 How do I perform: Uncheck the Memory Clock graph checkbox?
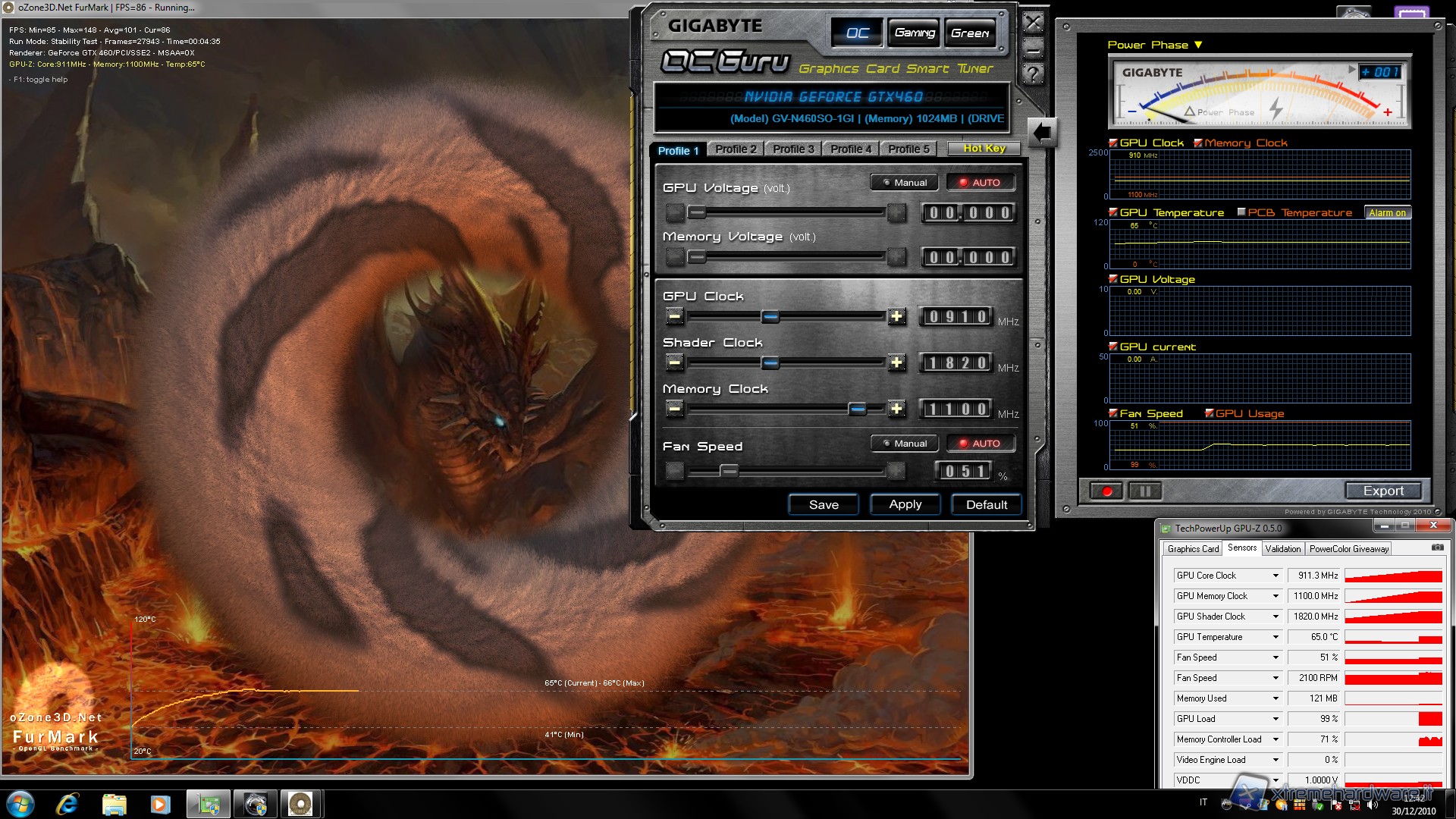(x=1198, y=143)
